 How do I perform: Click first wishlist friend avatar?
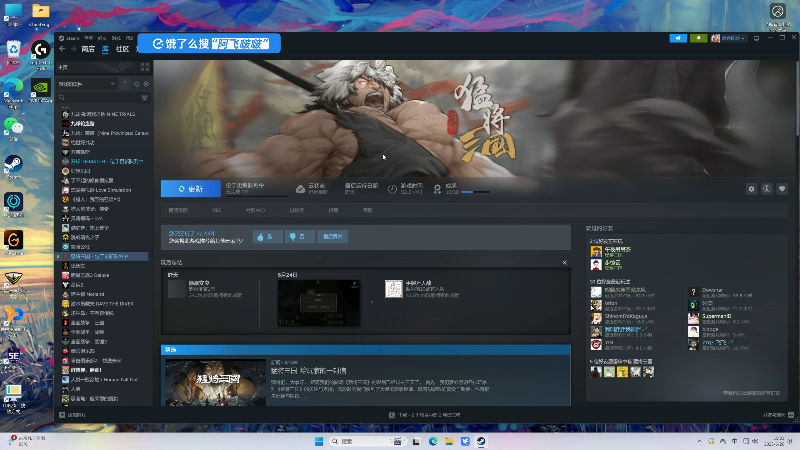[x=596, y=372]
